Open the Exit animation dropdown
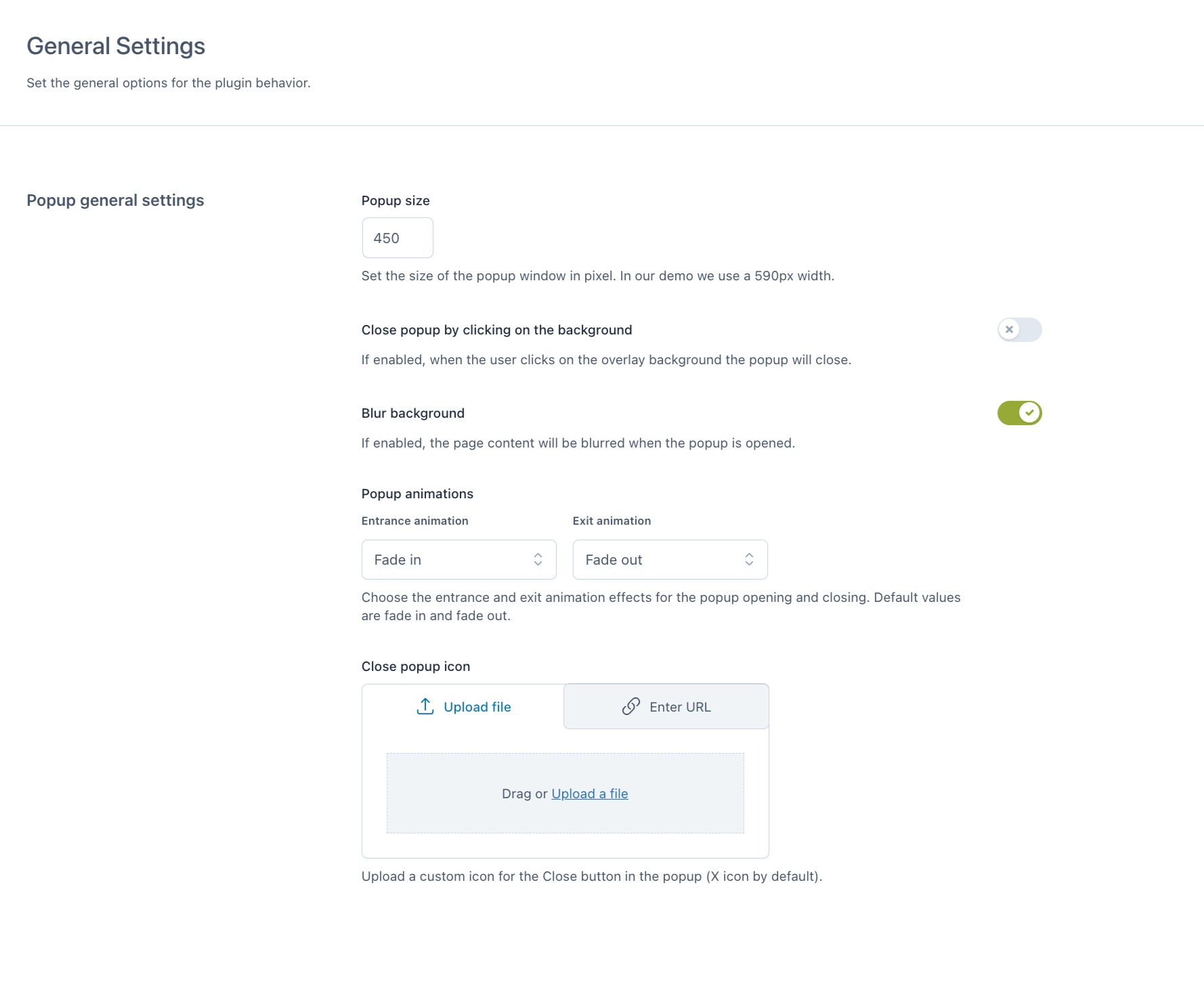 670,559
